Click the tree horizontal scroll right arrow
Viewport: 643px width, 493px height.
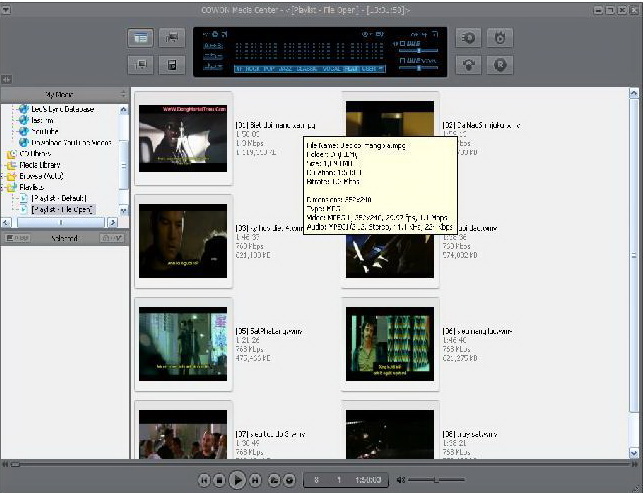pos(112,222)
